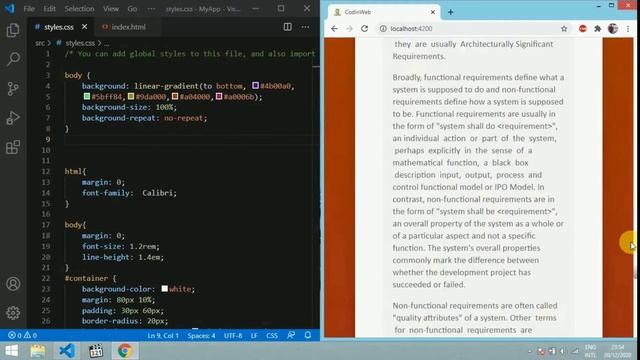Change file encoding UTF-8

[233, 336]
